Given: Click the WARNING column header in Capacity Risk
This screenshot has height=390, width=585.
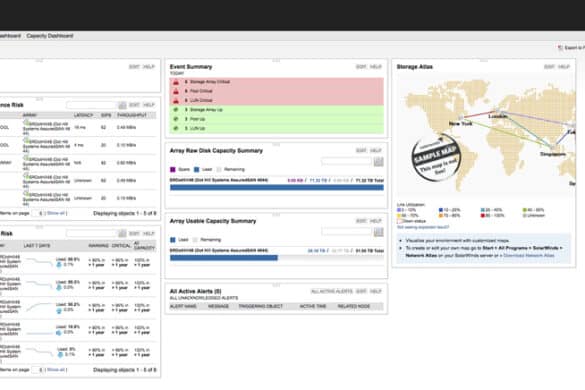Looking at the screenshot, I should pyautogui.click(x=98, y=246).
